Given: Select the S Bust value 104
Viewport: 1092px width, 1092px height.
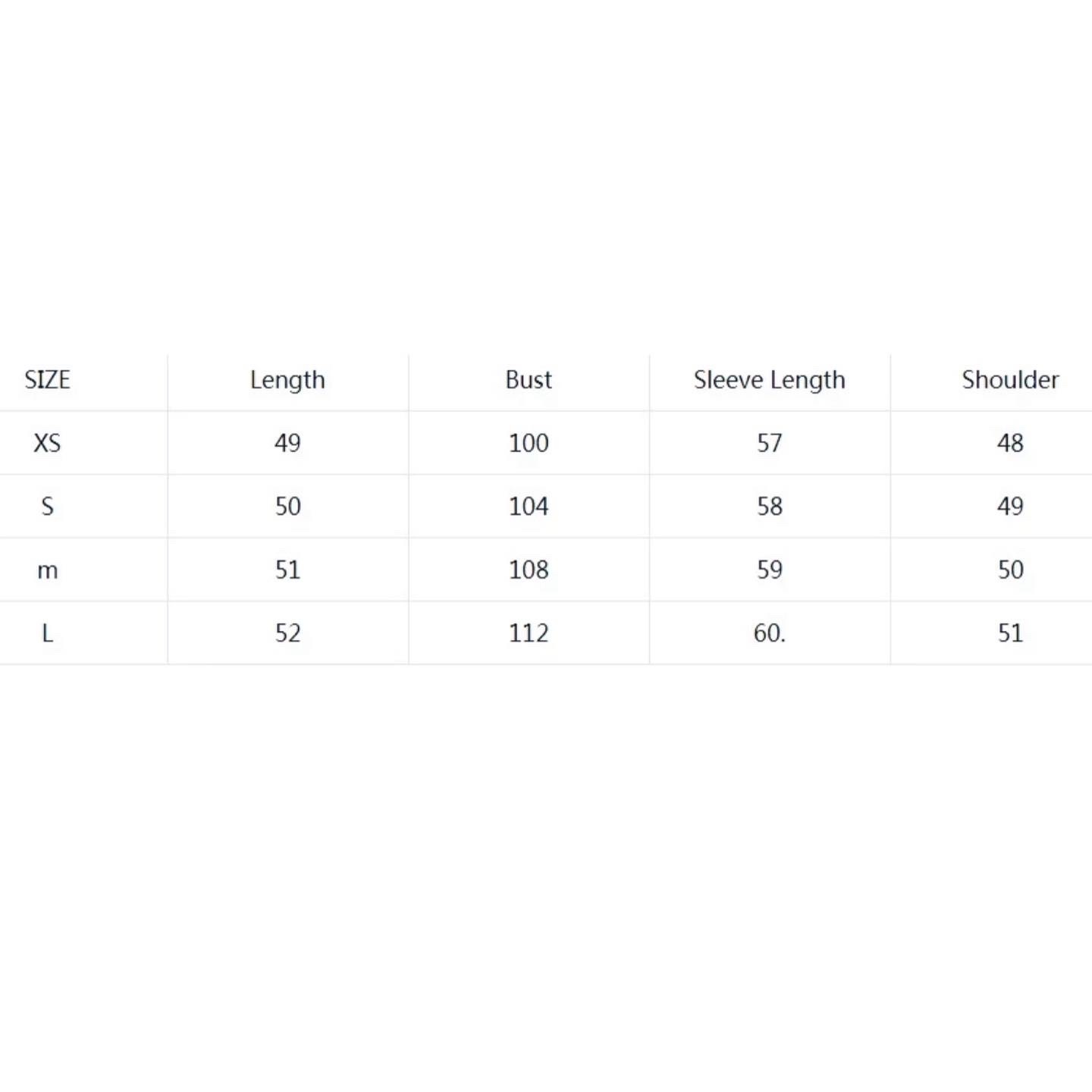Looking at the screenshot, I should pyautogui.click(x=529, y=507).
